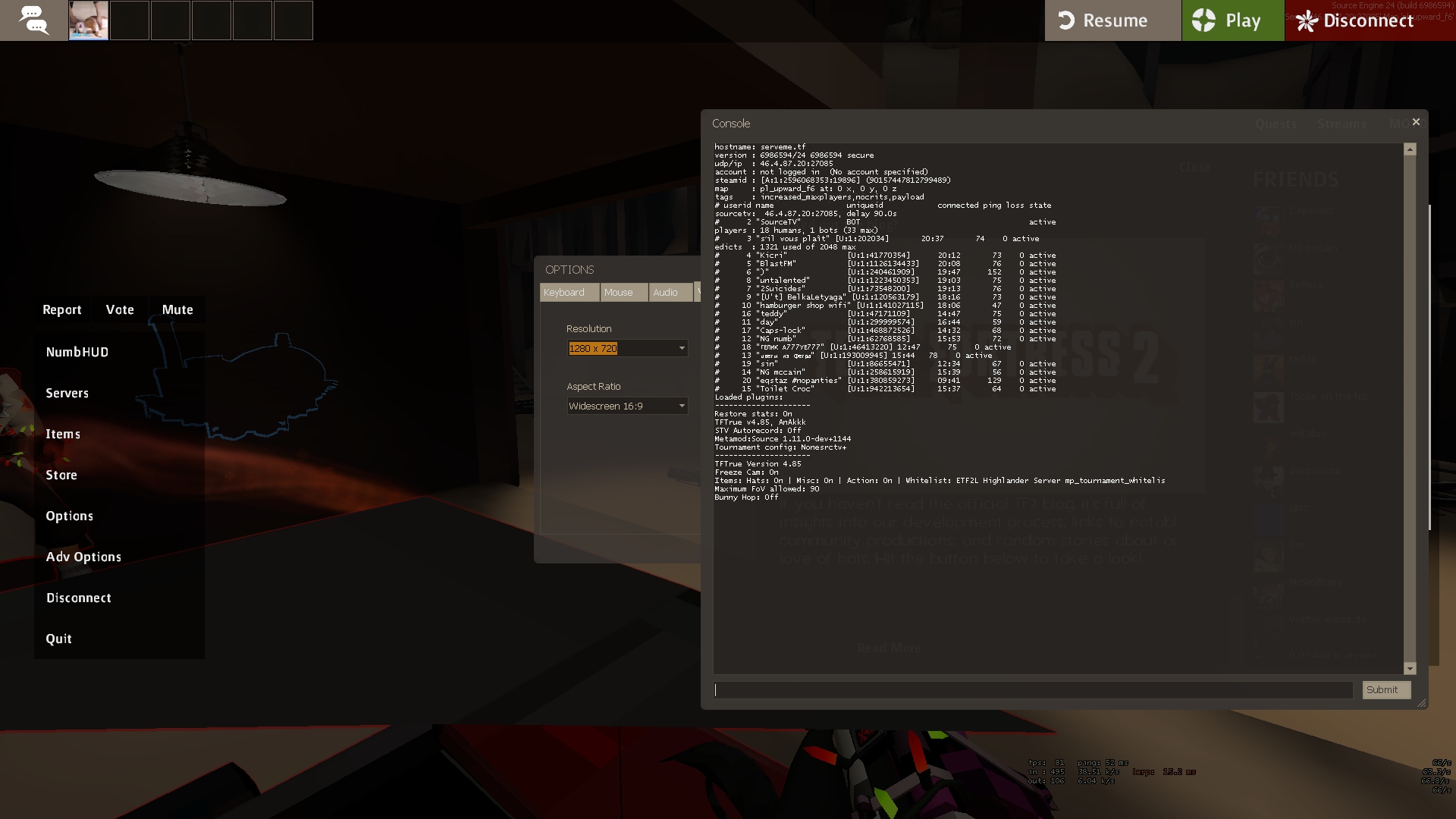Close the Console window
Image resolution: width=1456 pixels, height=819 pixels.
point(1416,122)
